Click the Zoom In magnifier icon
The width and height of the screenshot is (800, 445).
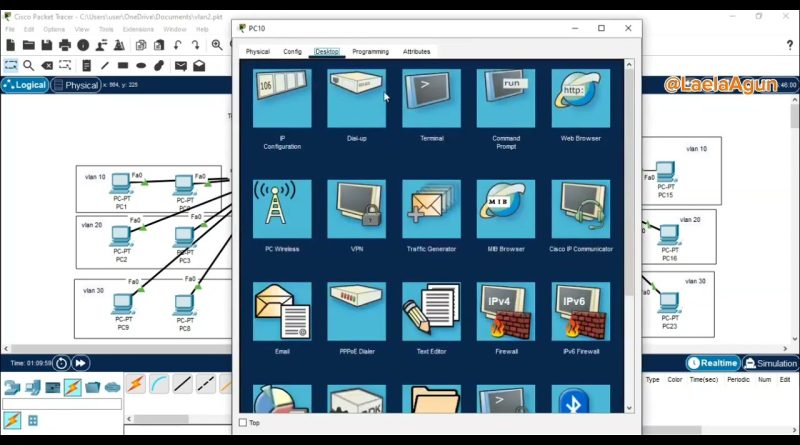(x=217, y=45)
